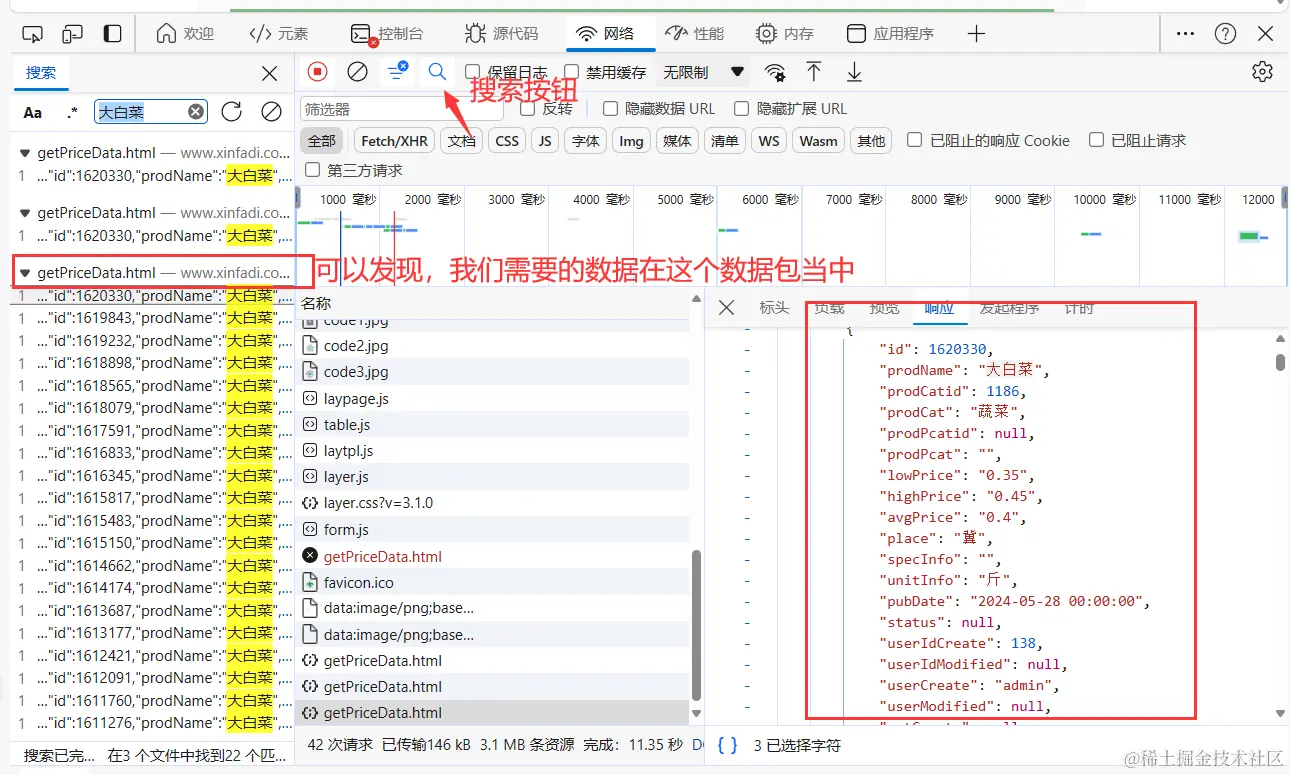
Task: Filter requests by Fetch/XHR
Action: pos(394,141)
